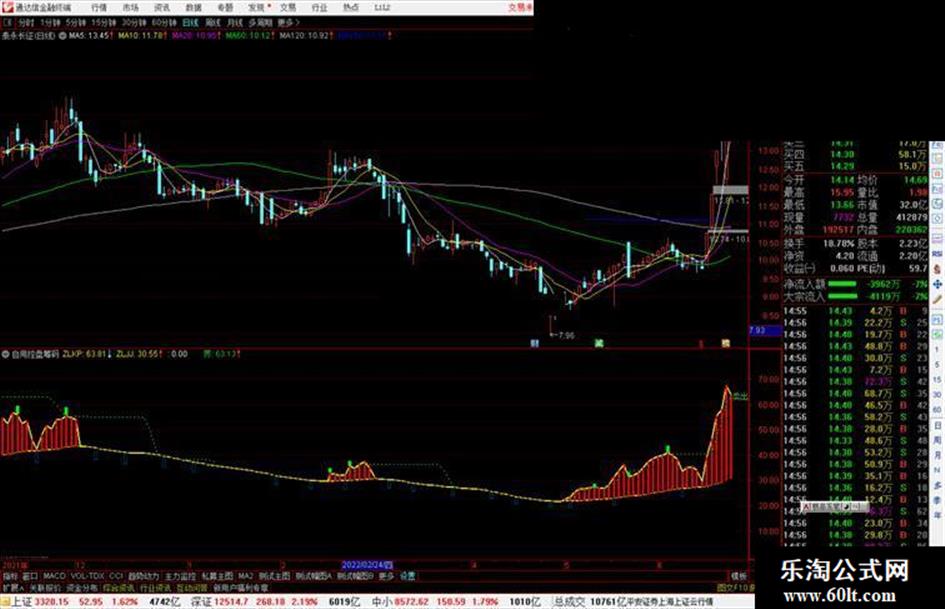Open 设置 indicator settings
Viewport: 945px width, 609px height.
(408, 576)
